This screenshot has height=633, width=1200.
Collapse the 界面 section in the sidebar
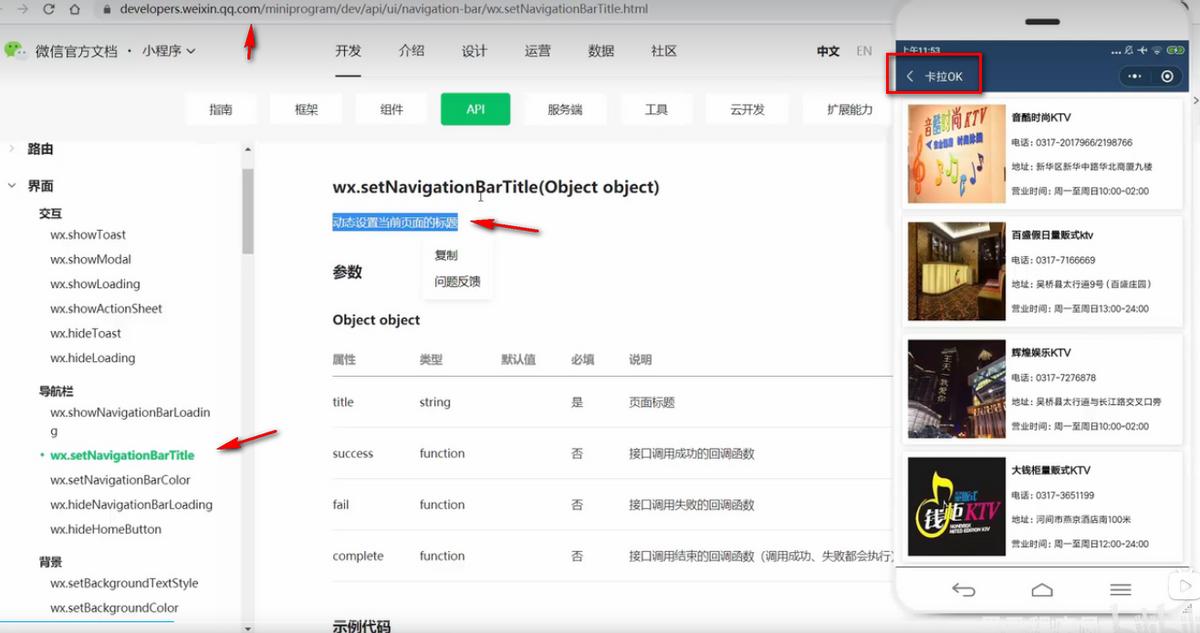12,185
